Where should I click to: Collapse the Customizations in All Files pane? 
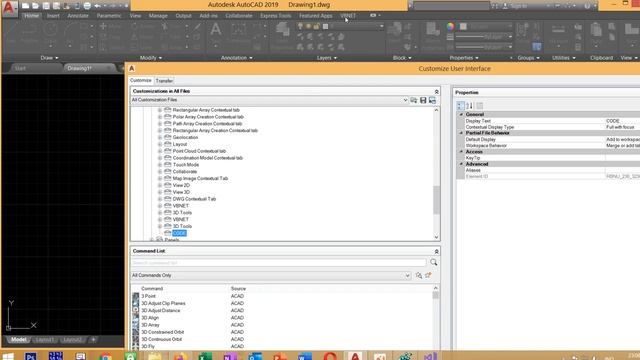pyautogui.click(x=436, y=91)
